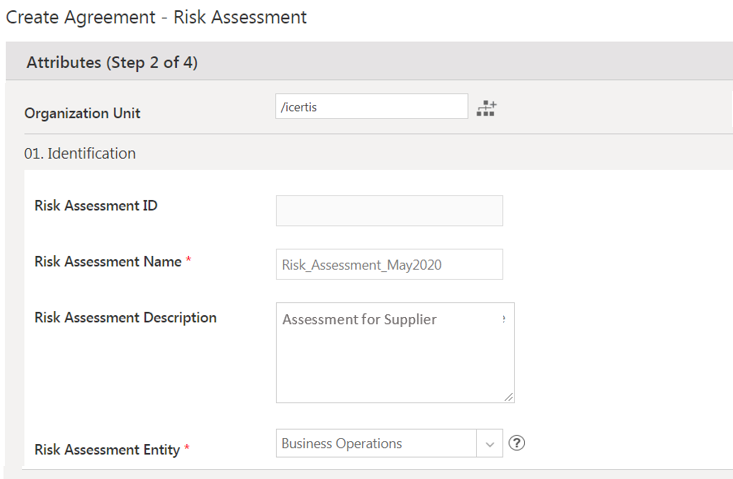Select the Risk Assessment Name label

click(x=107, y=261)
